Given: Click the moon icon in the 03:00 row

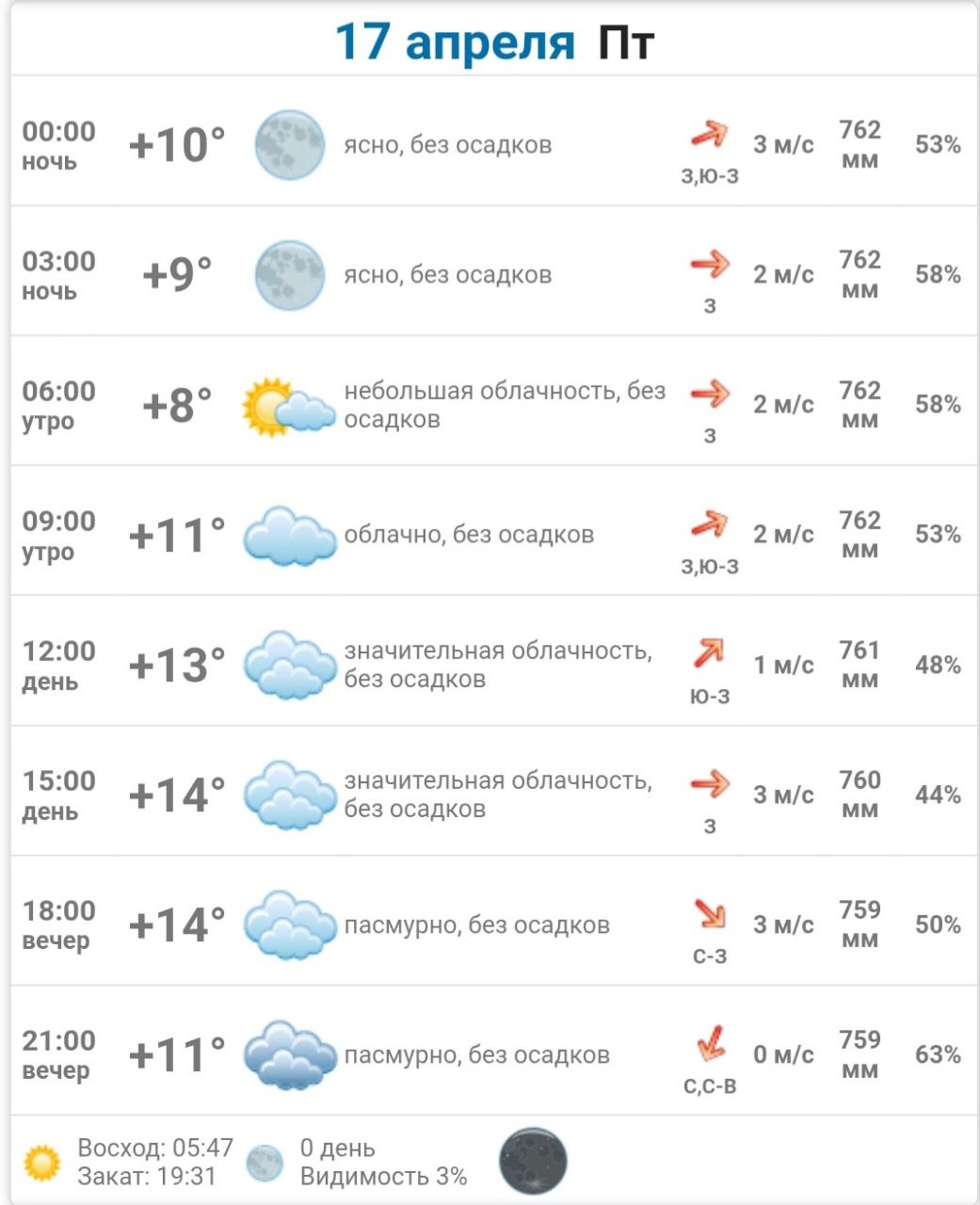Looking at the screenshot, I should coord(290,275).
